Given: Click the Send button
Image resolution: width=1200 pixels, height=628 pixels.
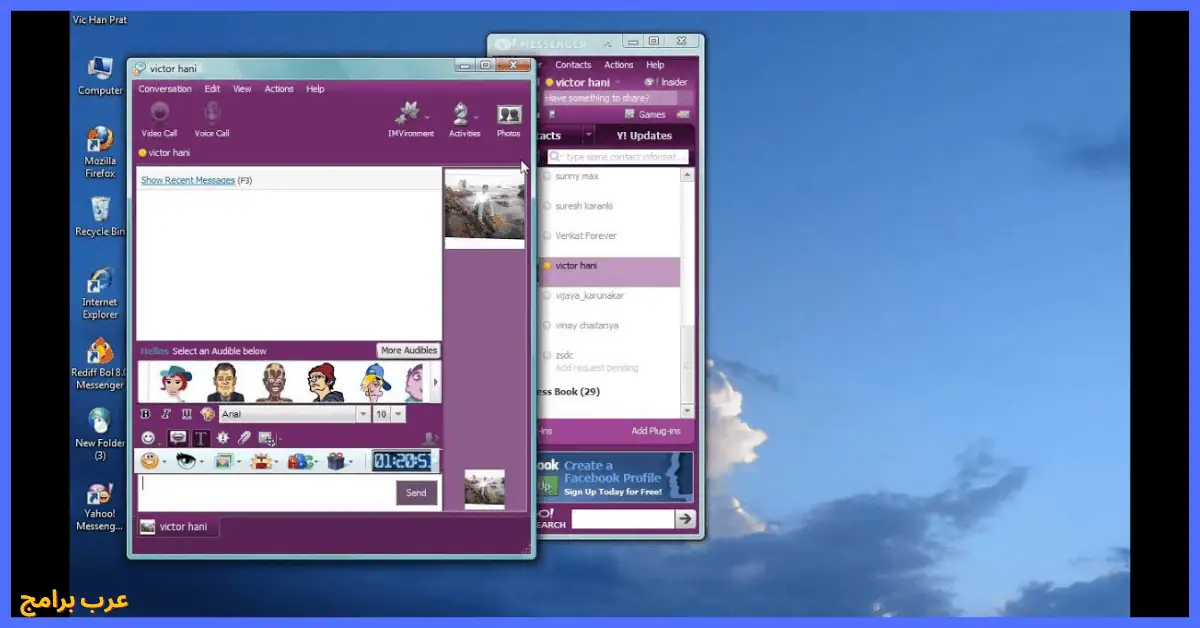Looking at the screenshot, I should (x=416, y=493).
